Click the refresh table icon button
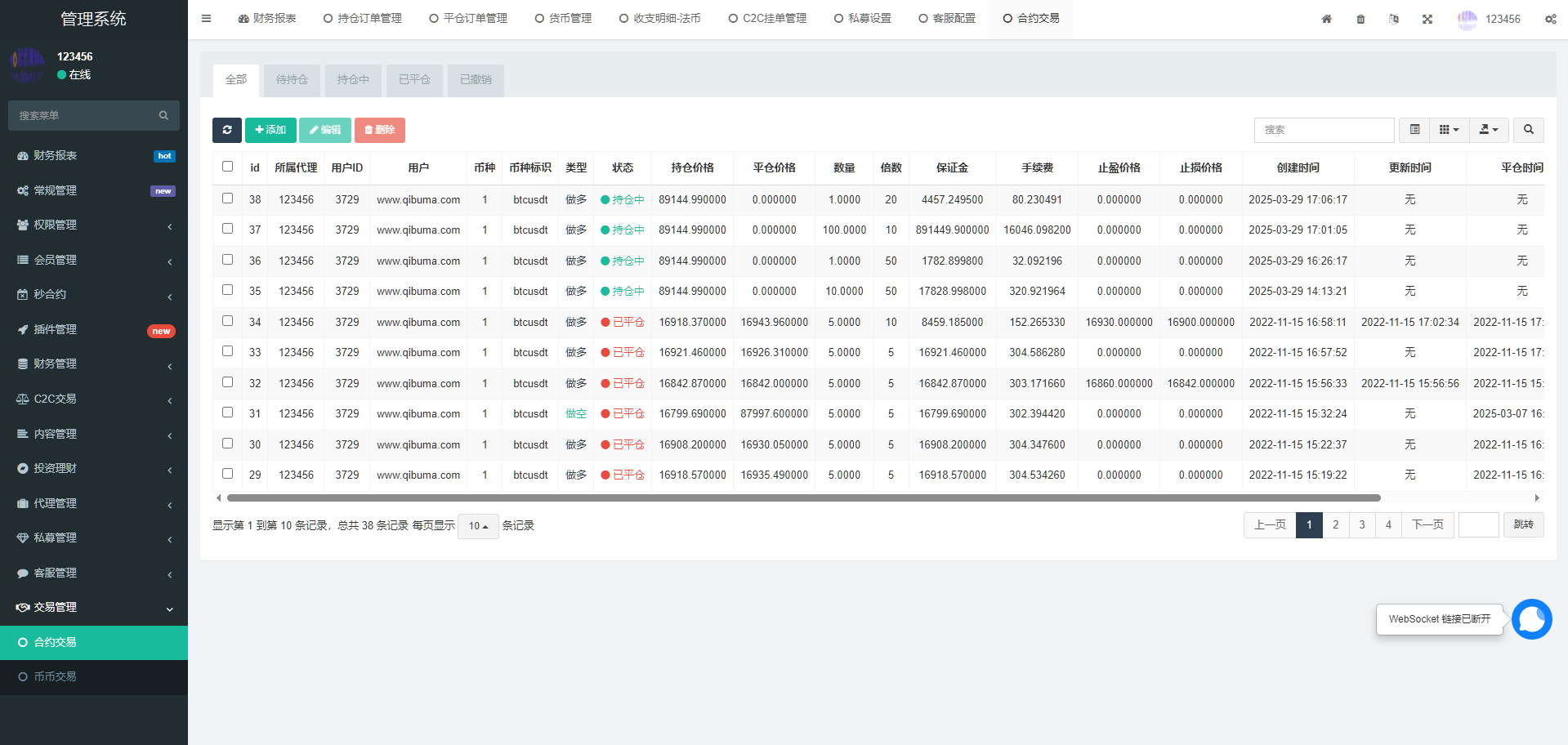1568x745 pixels. click(x=227, y=130)
